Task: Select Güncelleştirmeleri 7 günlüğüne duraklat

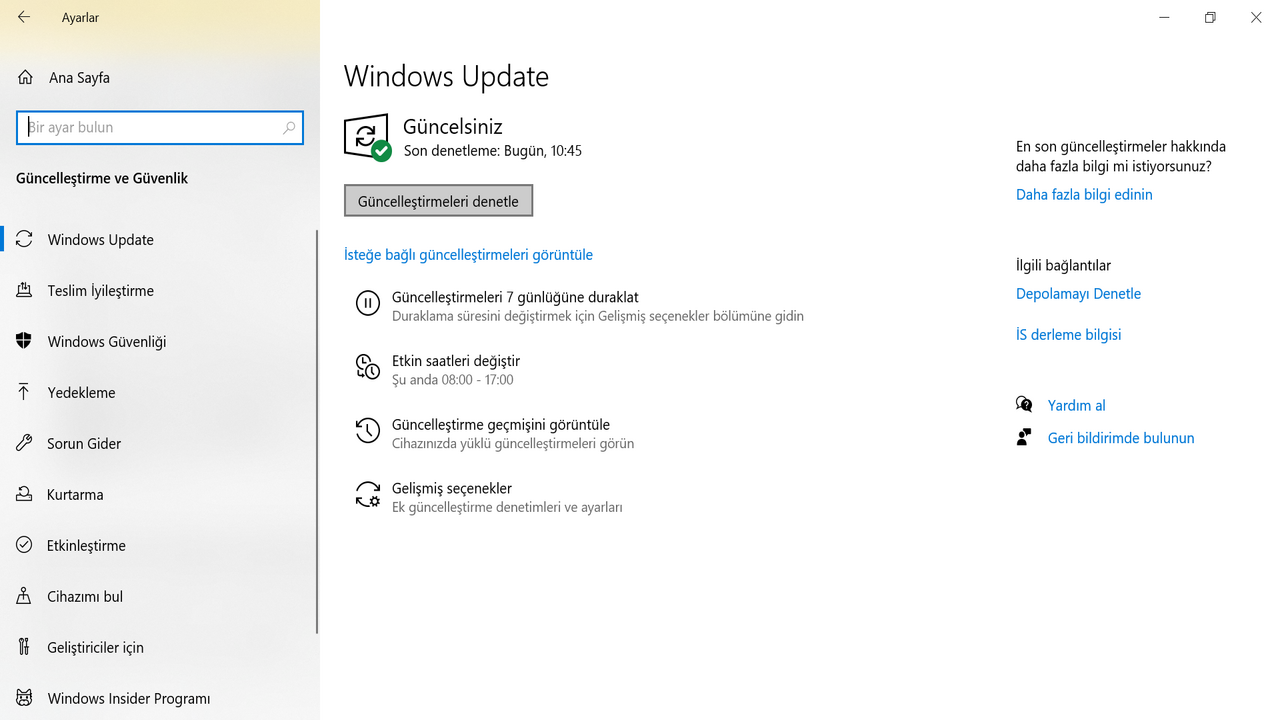Action: click(x=580, y=306)
